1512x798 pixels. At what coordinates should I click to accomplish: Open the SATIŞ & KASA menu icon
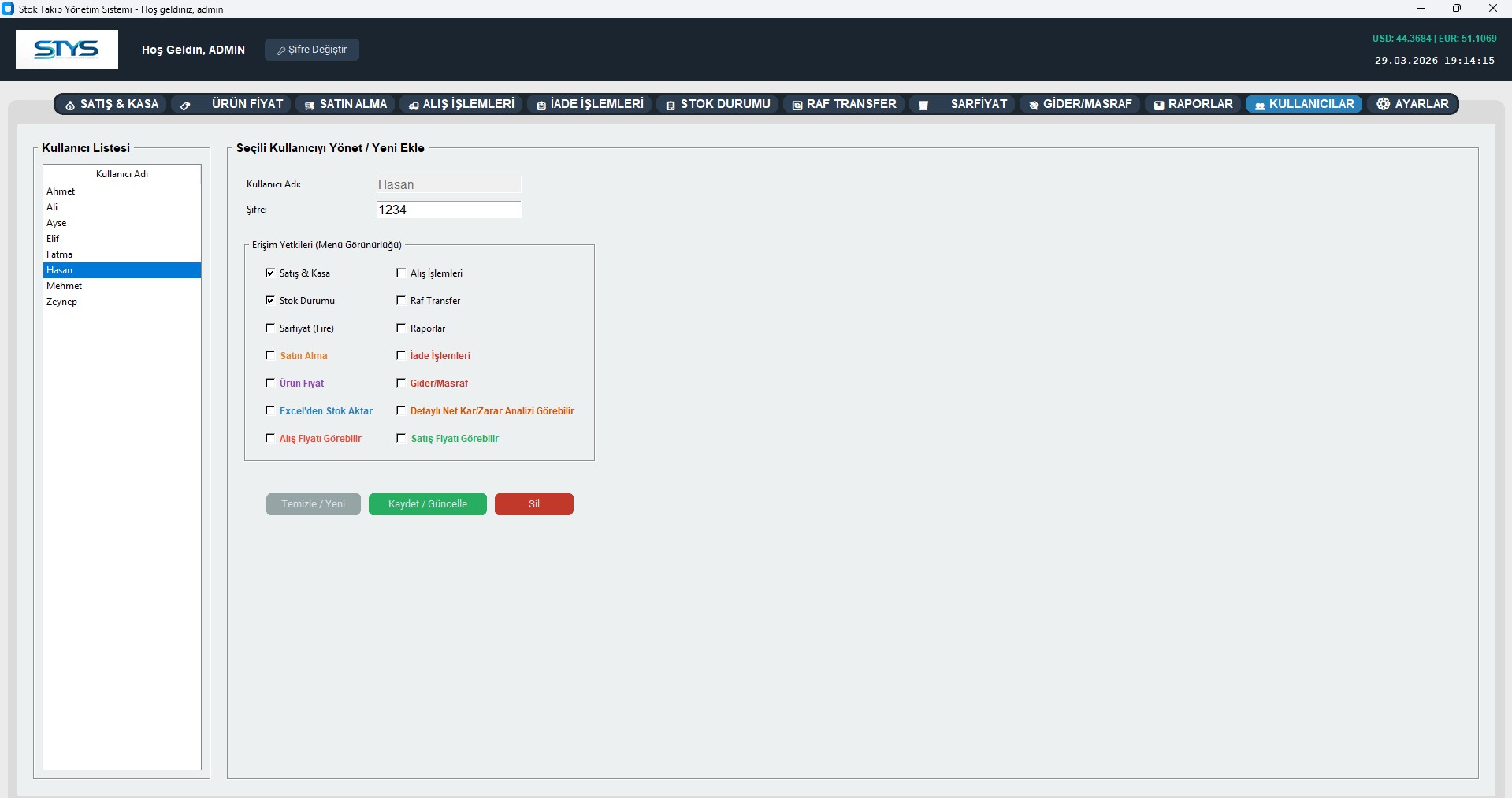click(70, 105)
